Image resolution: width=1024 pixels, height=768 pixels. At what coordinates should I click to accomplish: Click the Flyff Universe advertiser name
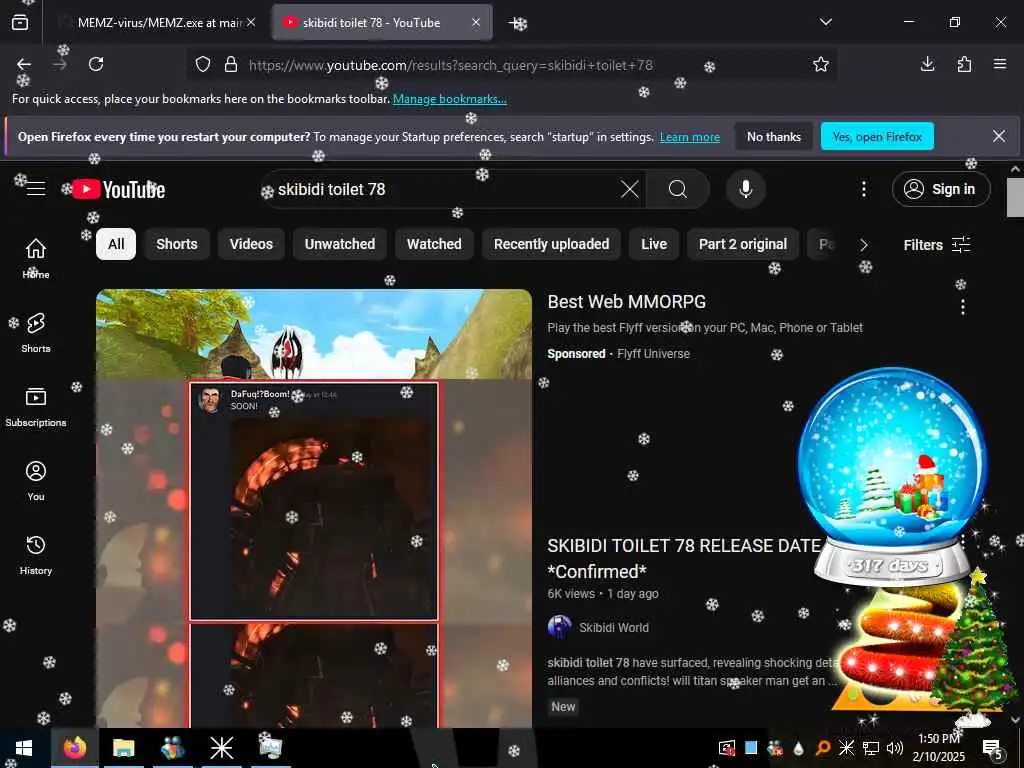pyautogui.click(x=653, y=354)
